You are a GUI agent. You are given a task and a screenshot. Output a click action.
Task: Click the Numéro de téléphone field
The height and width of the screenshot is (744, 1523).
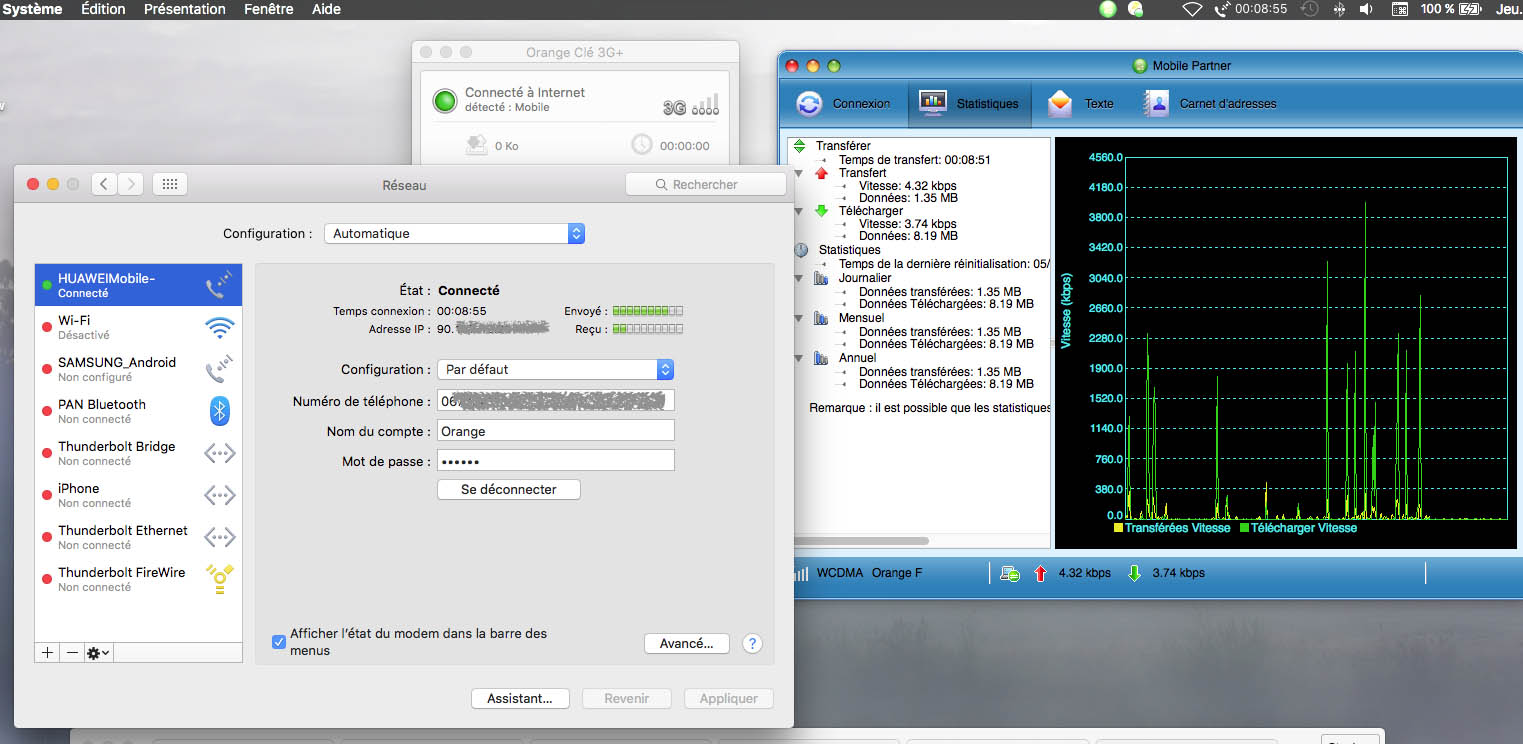[x=556, y=401]
